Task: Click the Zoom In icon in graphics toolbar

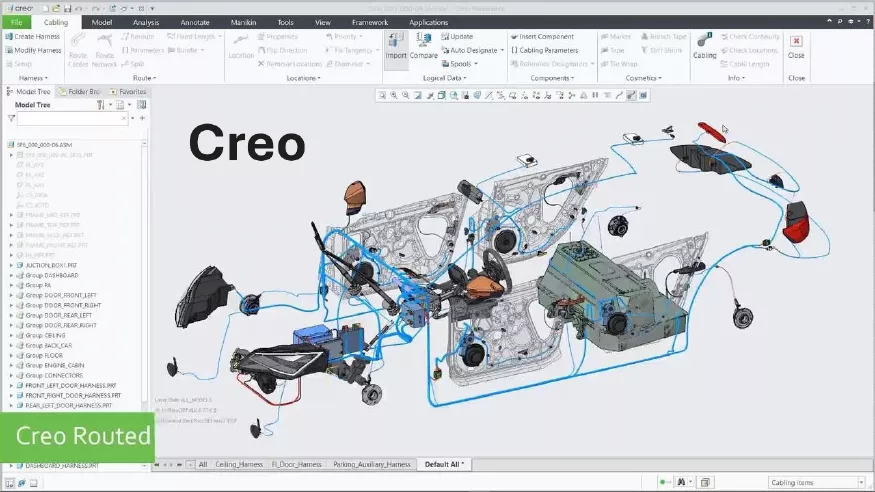Action: click(x=394, y=95)
